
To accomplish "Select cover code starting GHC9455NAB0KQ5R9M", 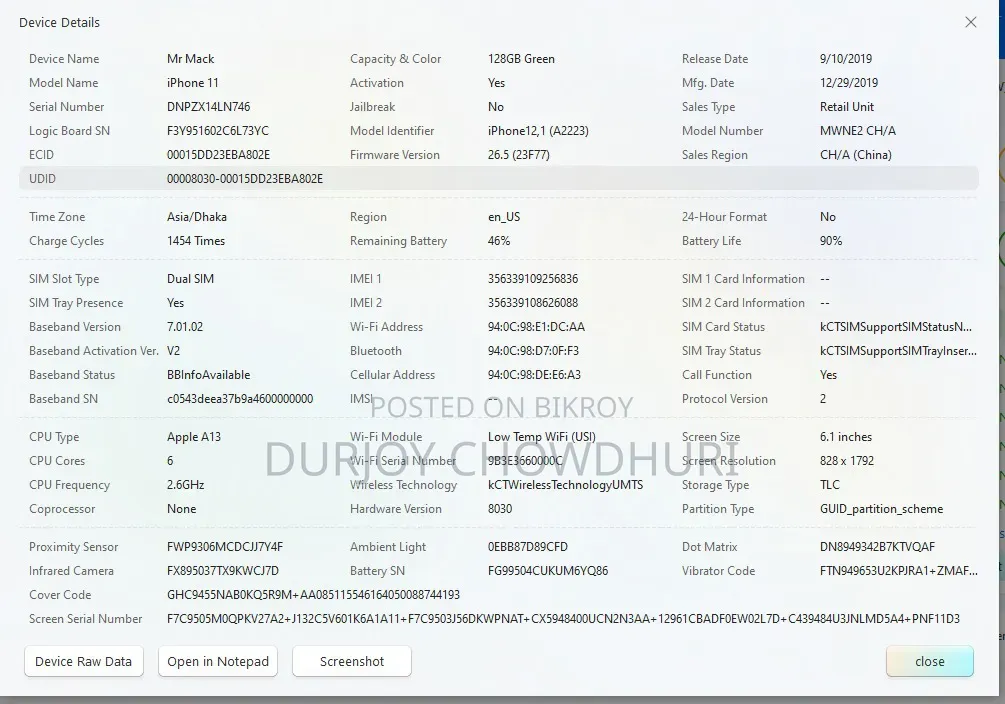I will (313, 595).
